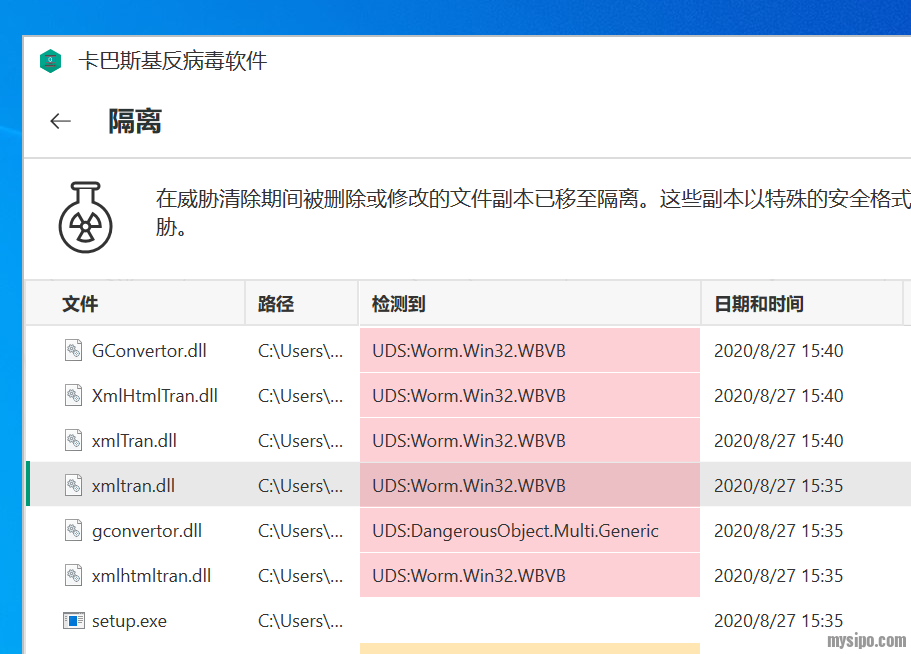Select the highlighted xmltran.dll row
This screenshot has width=911, height=654.
pos(133,486)
